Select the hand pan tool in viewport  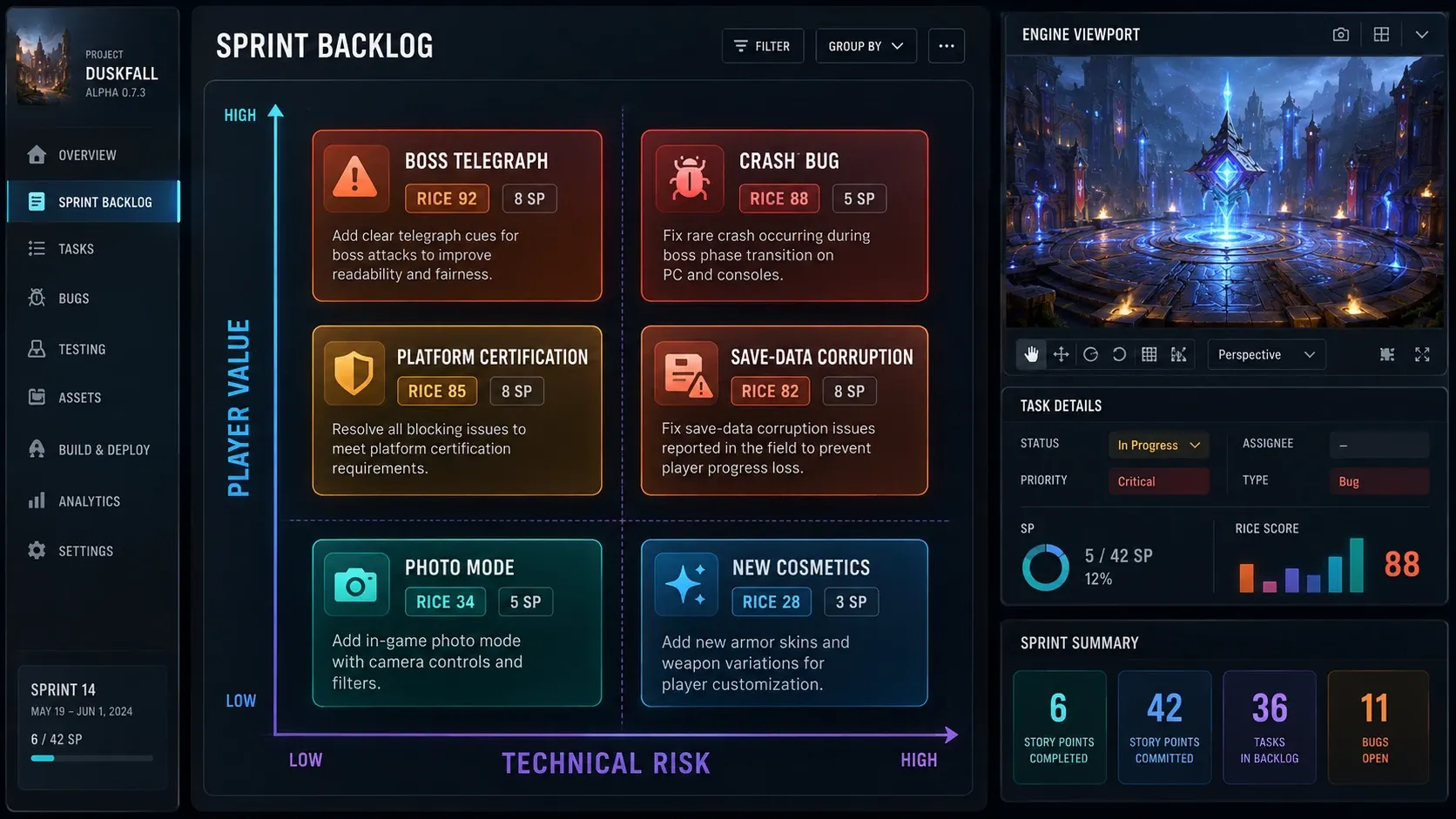point(1031,354)
